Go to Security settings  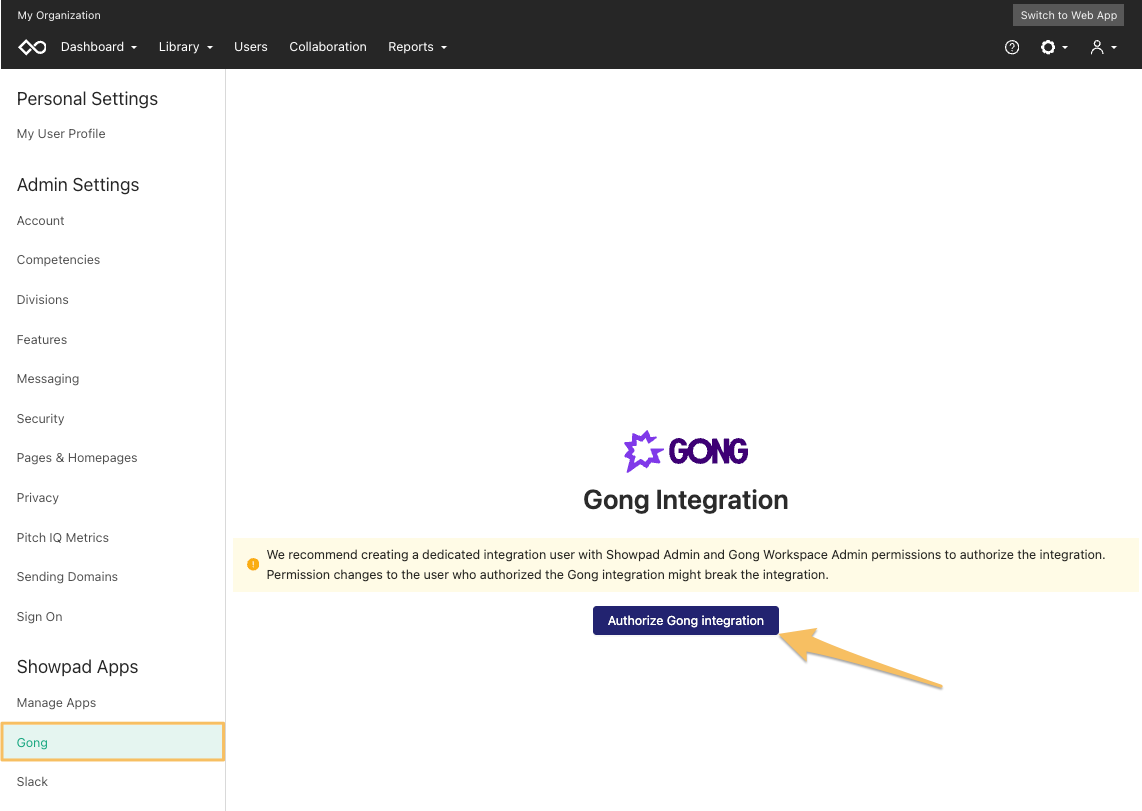pos(41,419)
